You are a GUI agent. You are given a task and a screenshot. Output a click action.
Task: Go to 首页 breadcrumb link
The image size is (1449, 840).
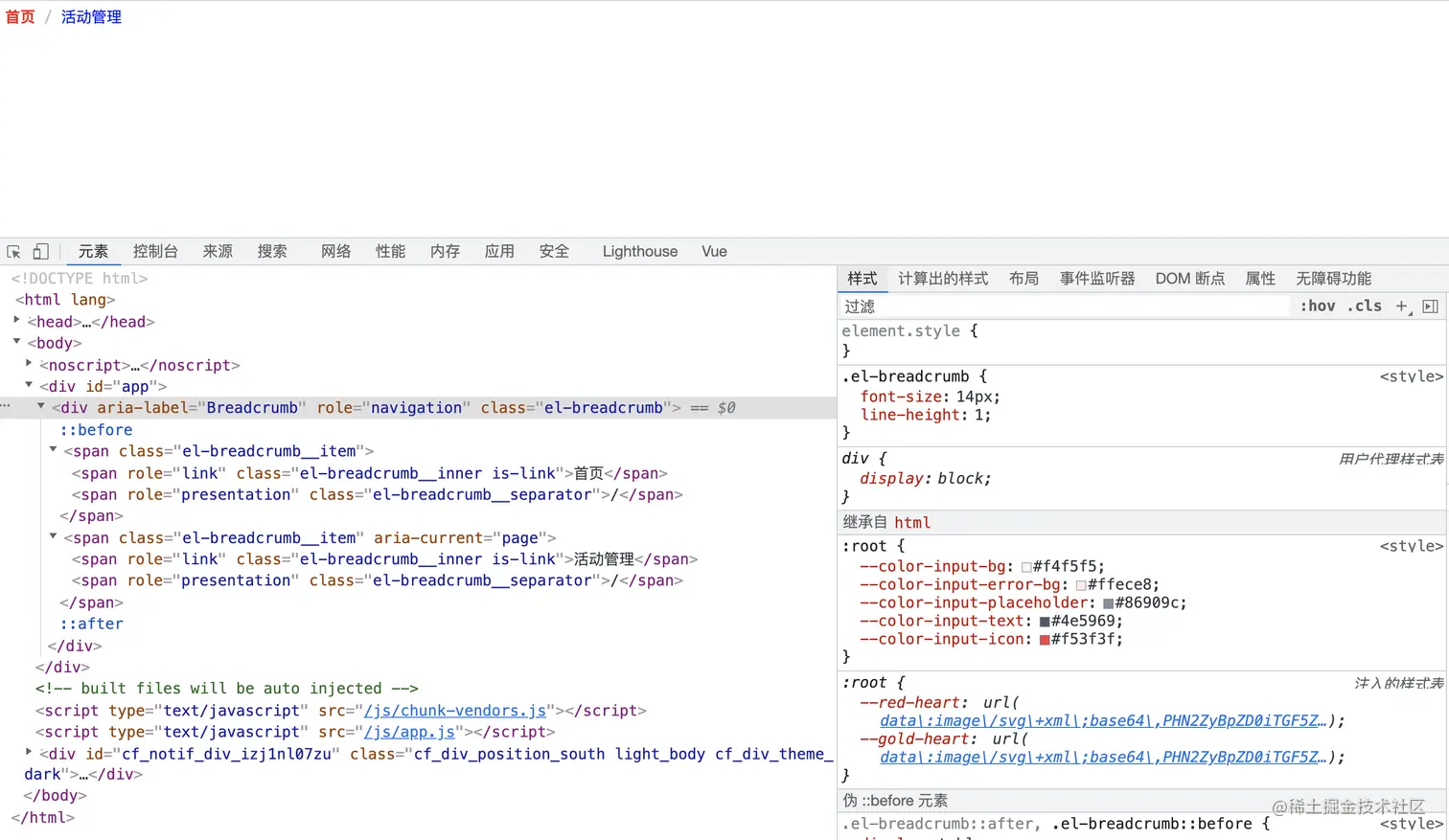click(x=20, y=17)
